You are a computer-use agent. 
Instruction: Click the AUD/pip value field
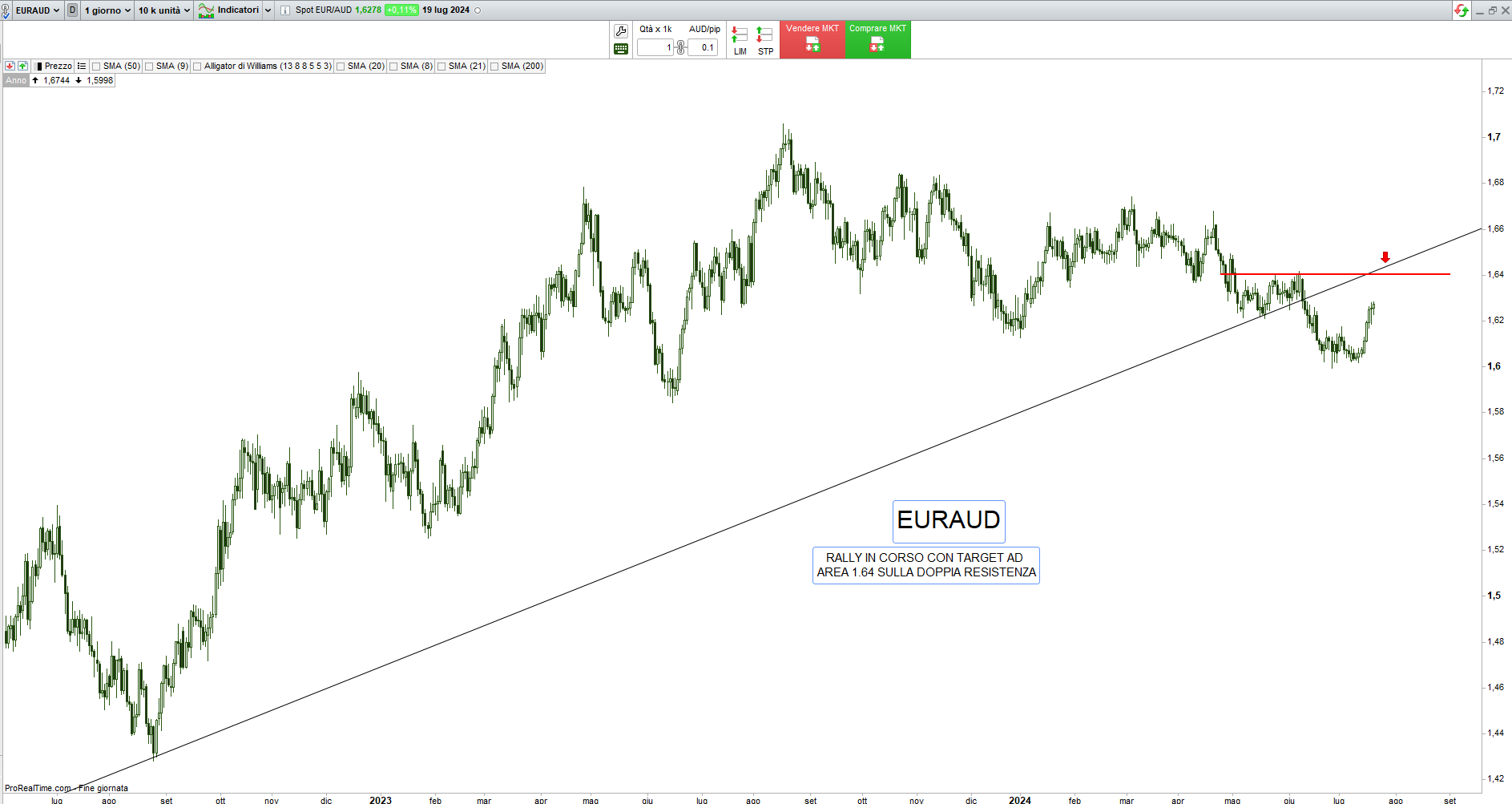[703, 47]
